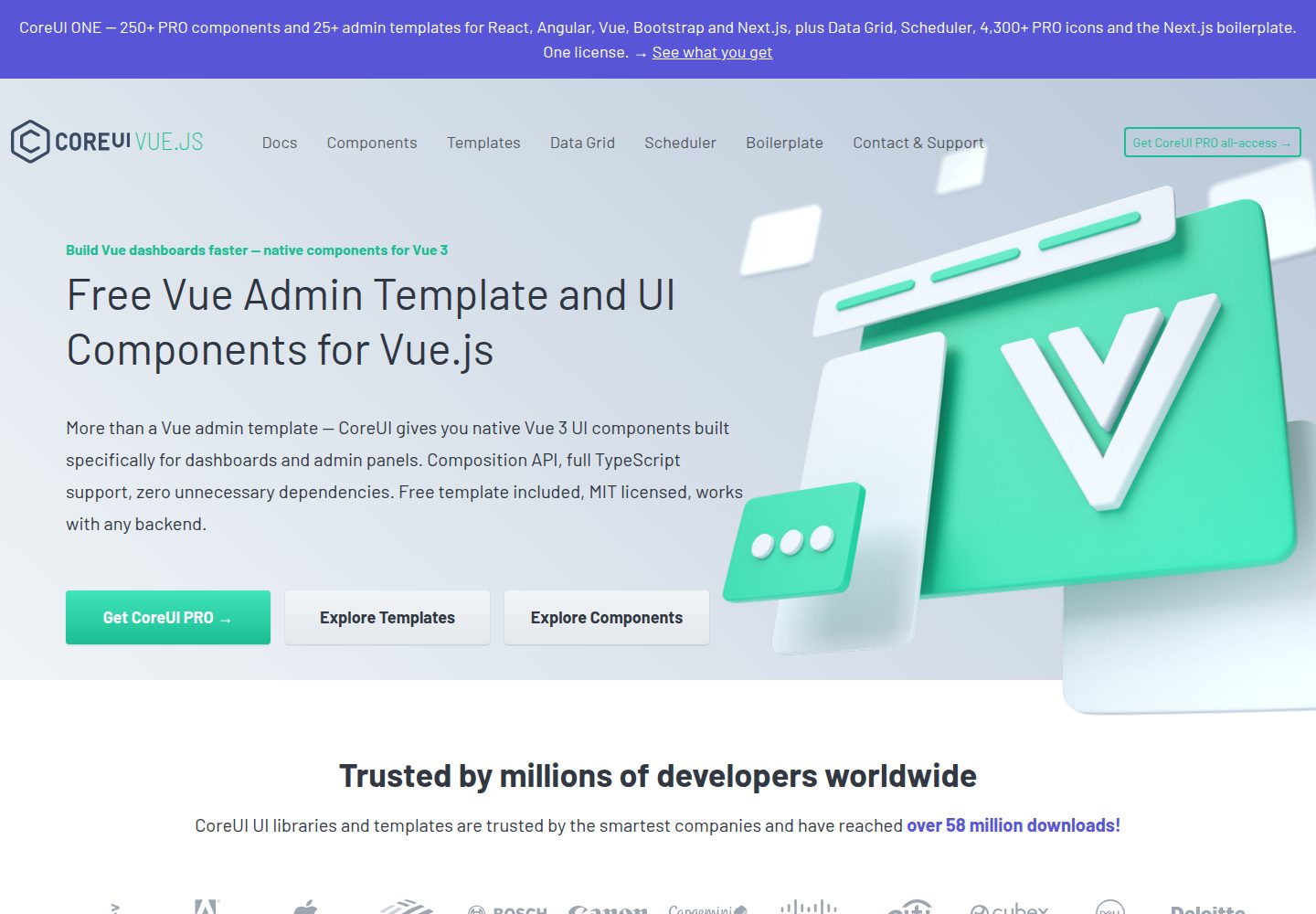
Task: Click the Cubex company logo
Action: click(x=1010, y=909)
